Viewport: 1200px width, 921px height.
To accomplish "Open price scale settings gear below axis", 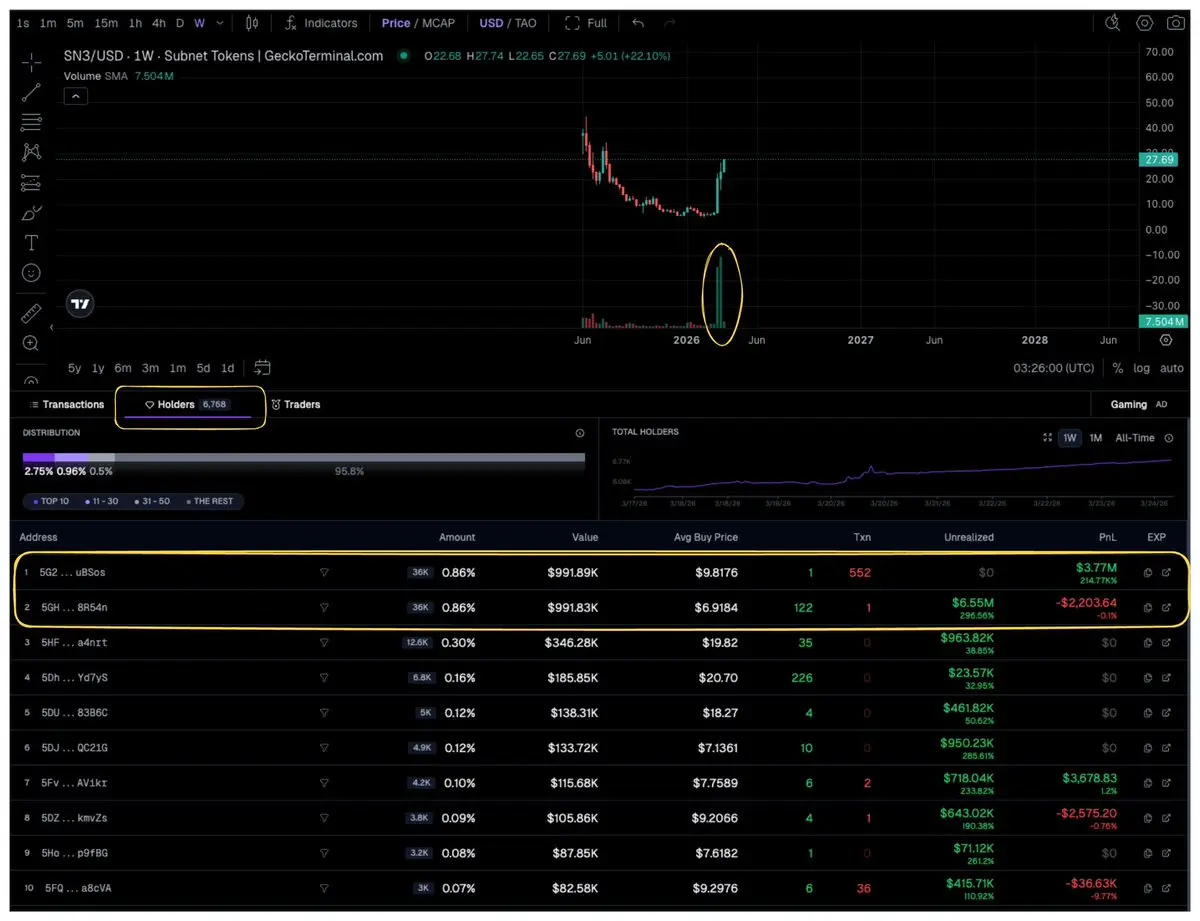I will pos(1166,340).
